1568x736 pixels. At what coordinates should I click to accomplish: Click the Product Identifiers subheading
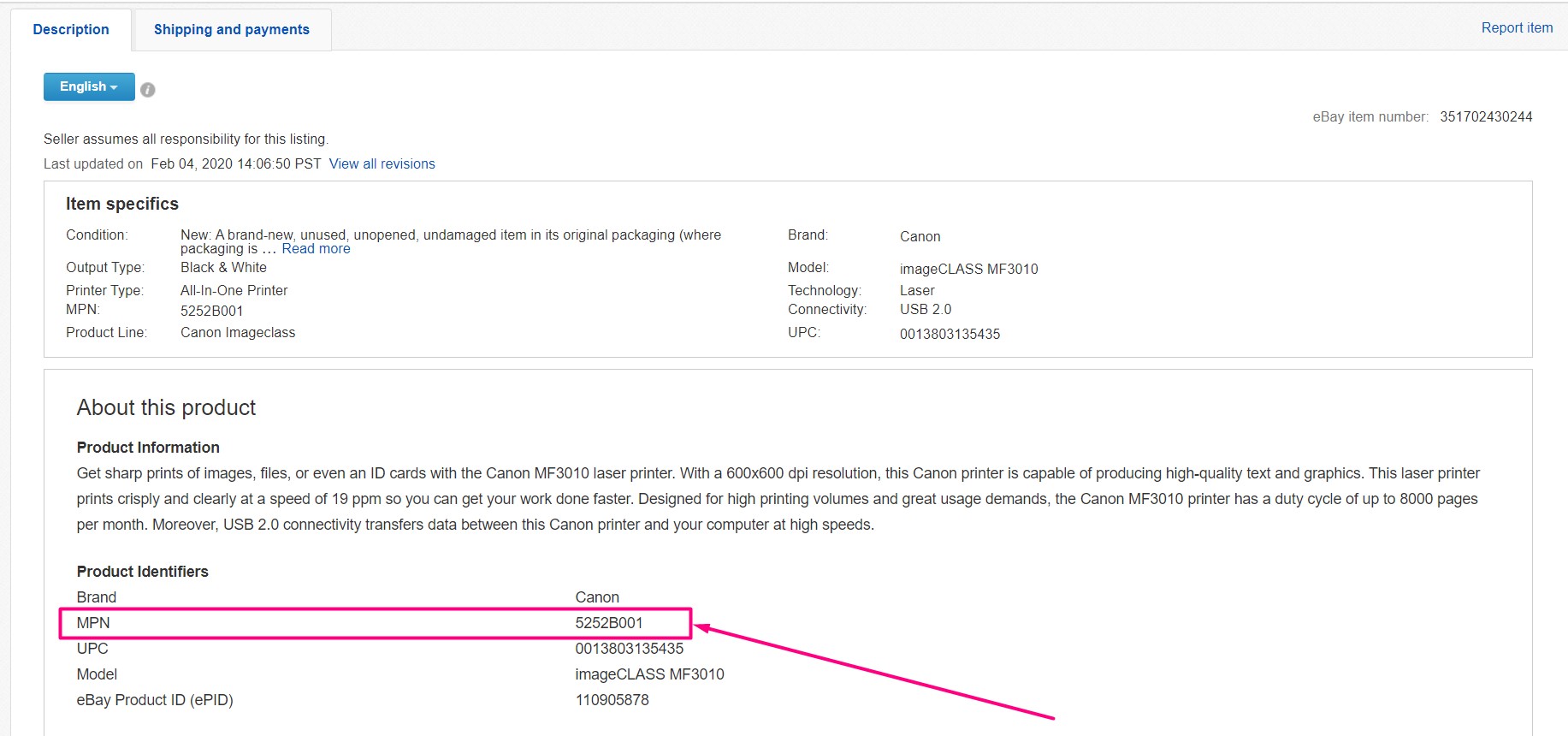coord(142,571)
